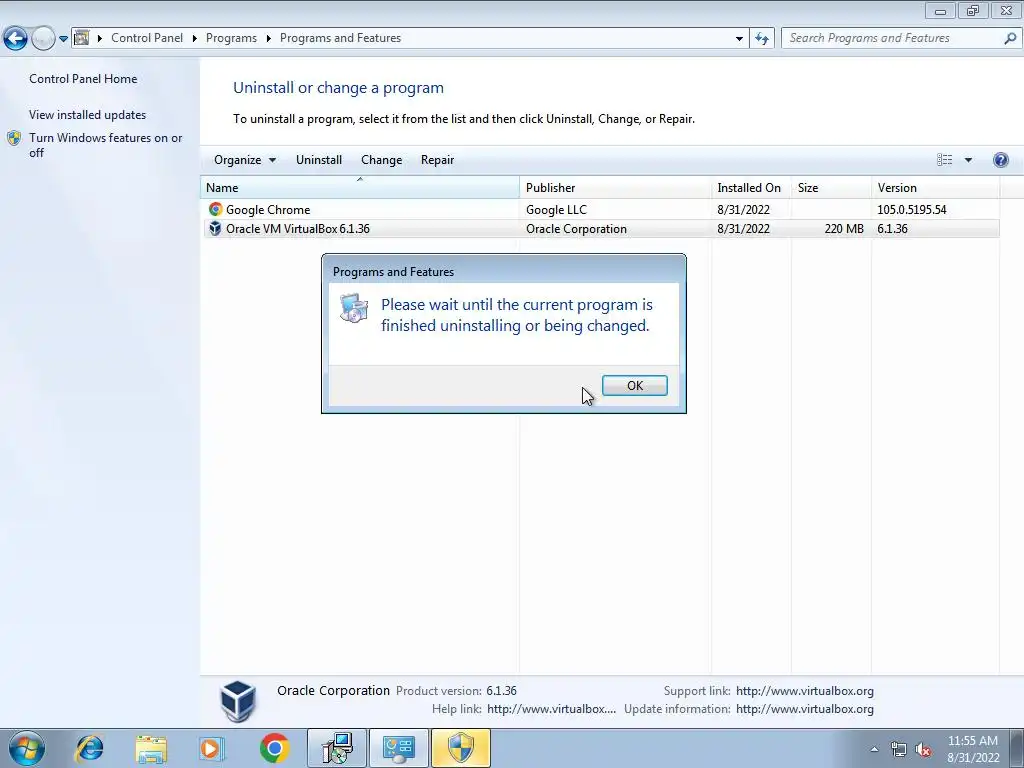Open Turn Windows features on or off

pos(106,145)
